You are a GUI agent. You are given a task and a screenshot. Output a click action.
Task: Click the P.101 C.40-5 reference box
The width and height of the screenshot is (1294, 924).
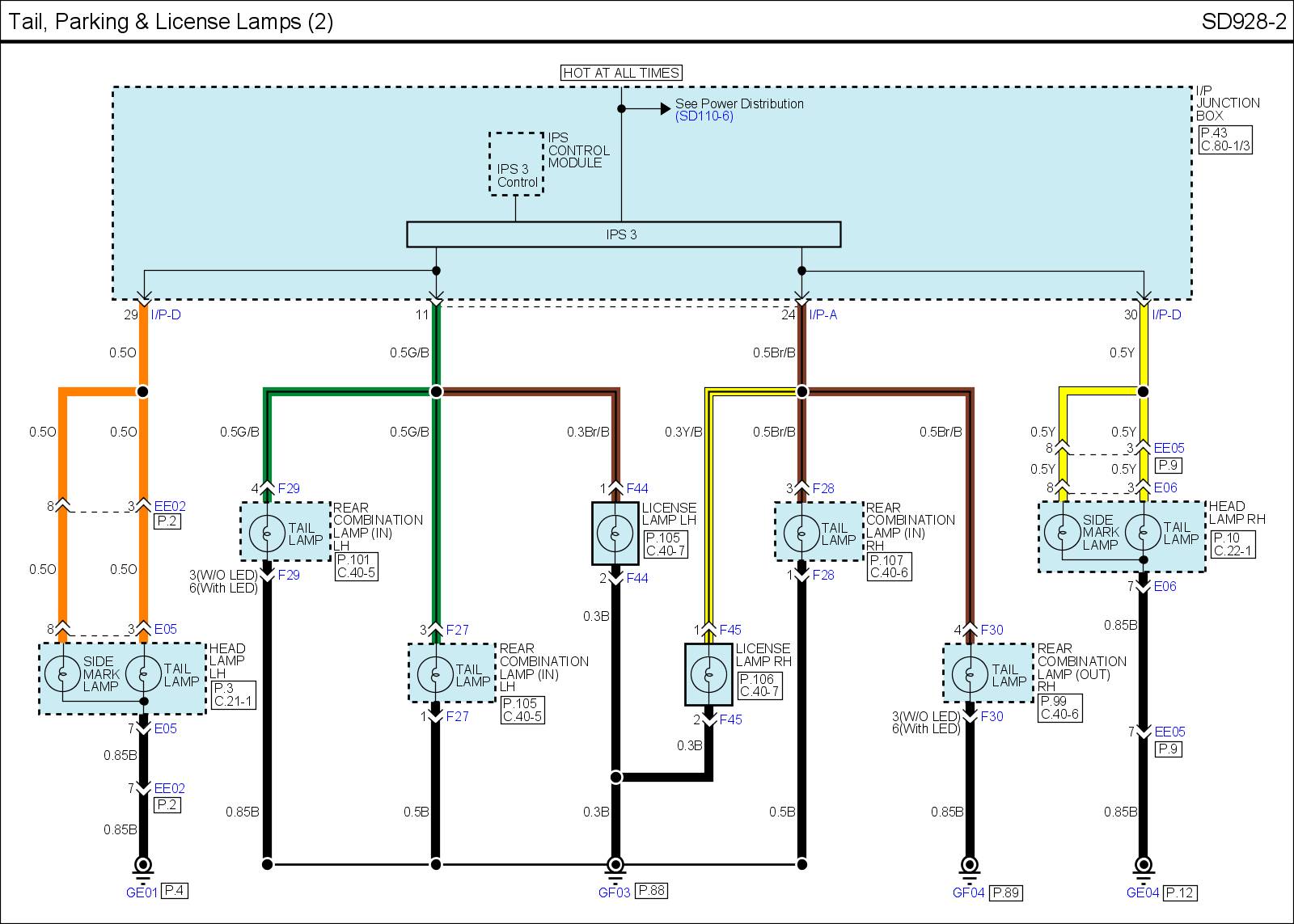click(x=356, y=566)
